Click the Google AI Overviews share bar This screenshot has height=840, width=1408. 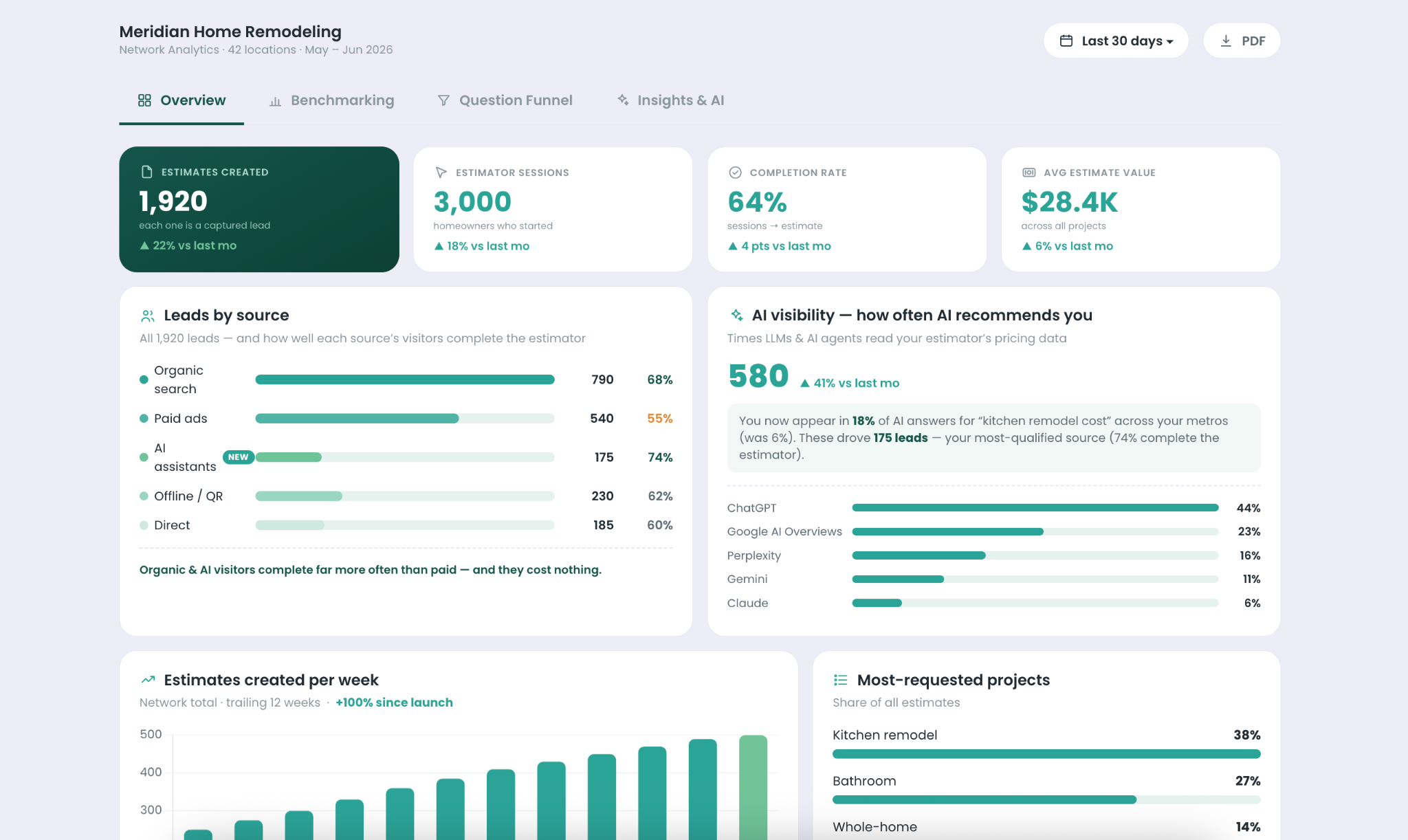1035,531
